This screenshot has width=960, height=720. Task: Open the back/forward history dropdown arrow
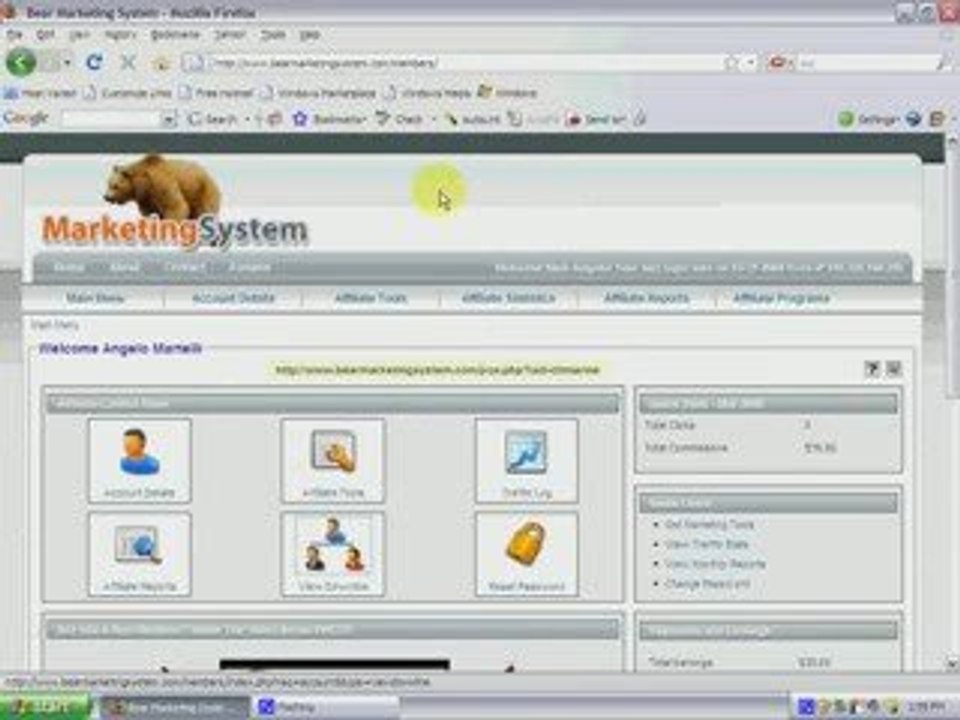pos(67,62)
